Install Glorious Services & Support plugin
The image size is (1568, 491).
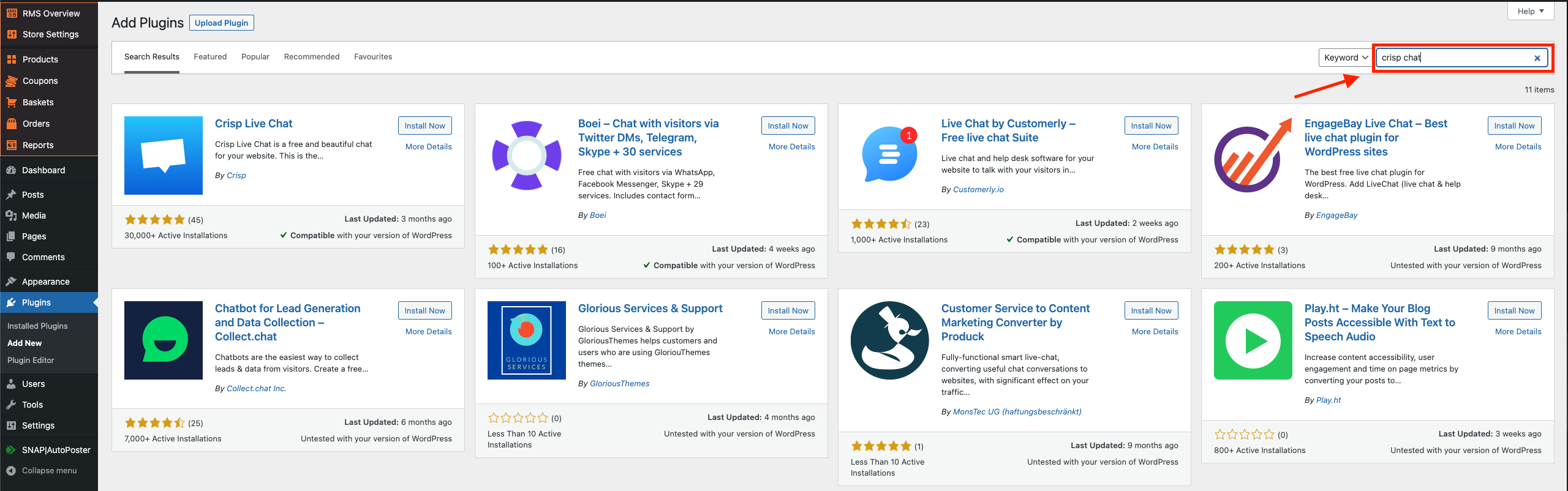click(788, 310)
